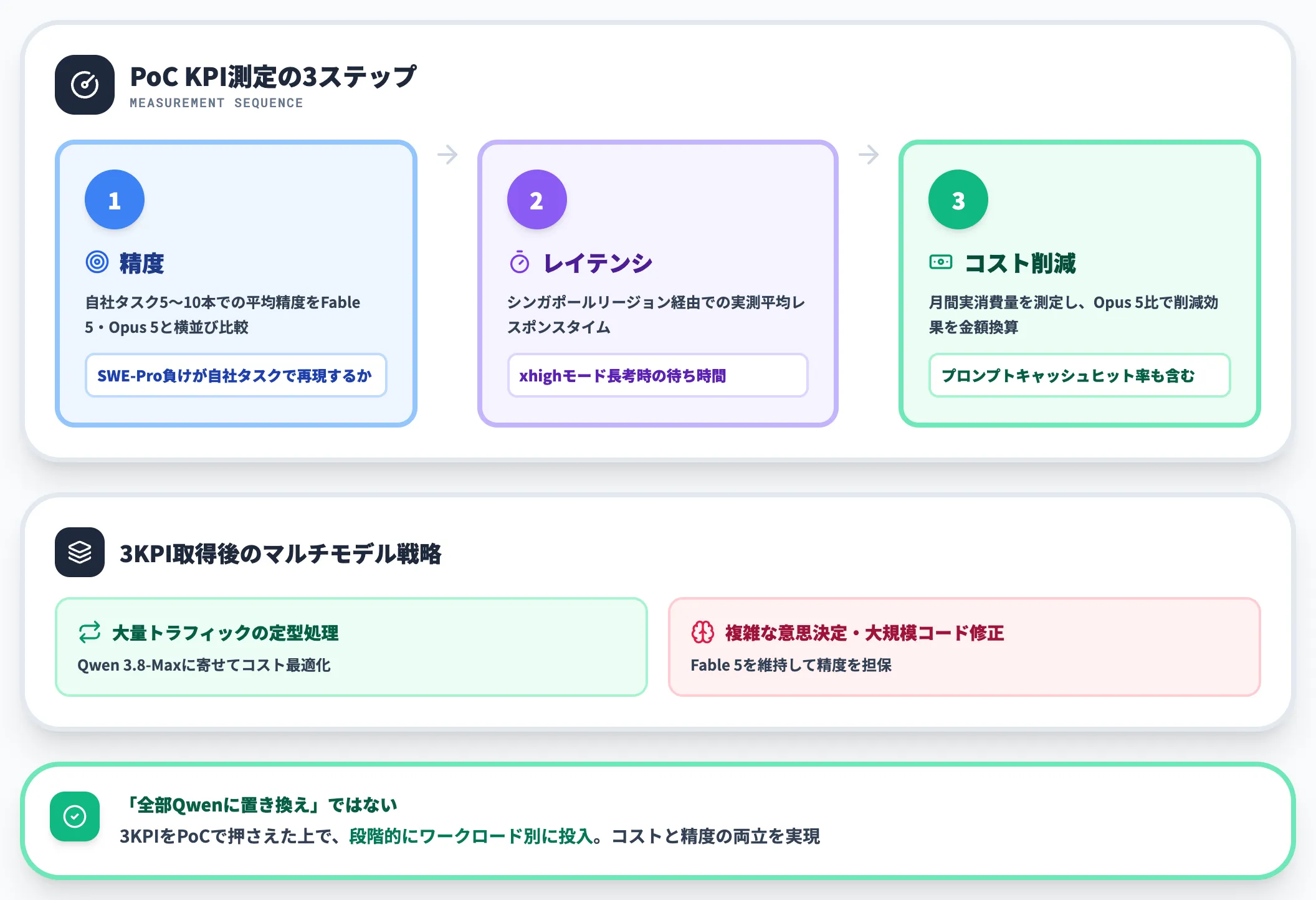Click the Qwen 3.8-Maxに寄せてコスト最適化 text
Screen dimensions: 1316x900
[204, 665]
